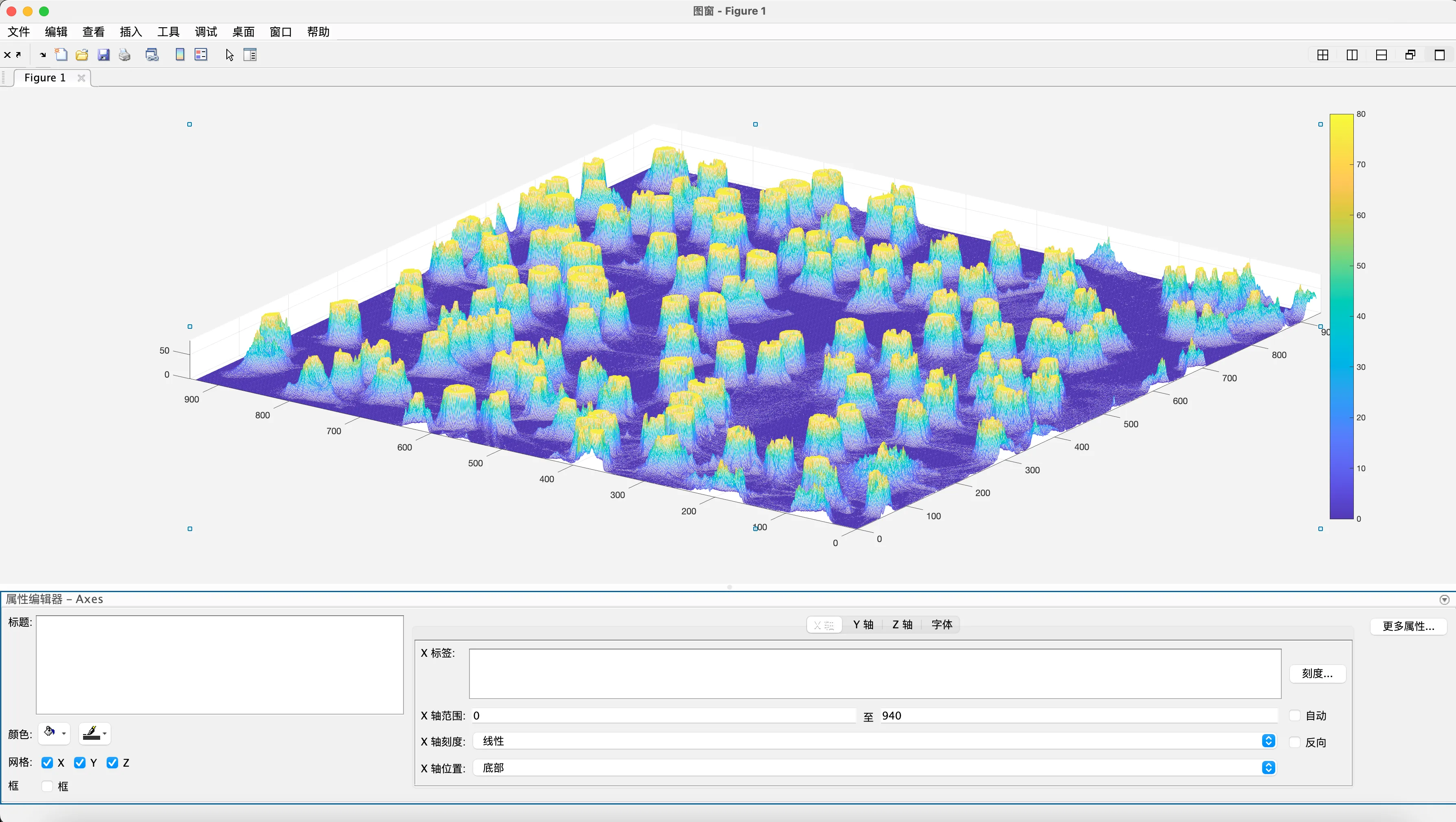Click the 更多属性... button
The image size is (1456, 822).
tap(1408, 626)
